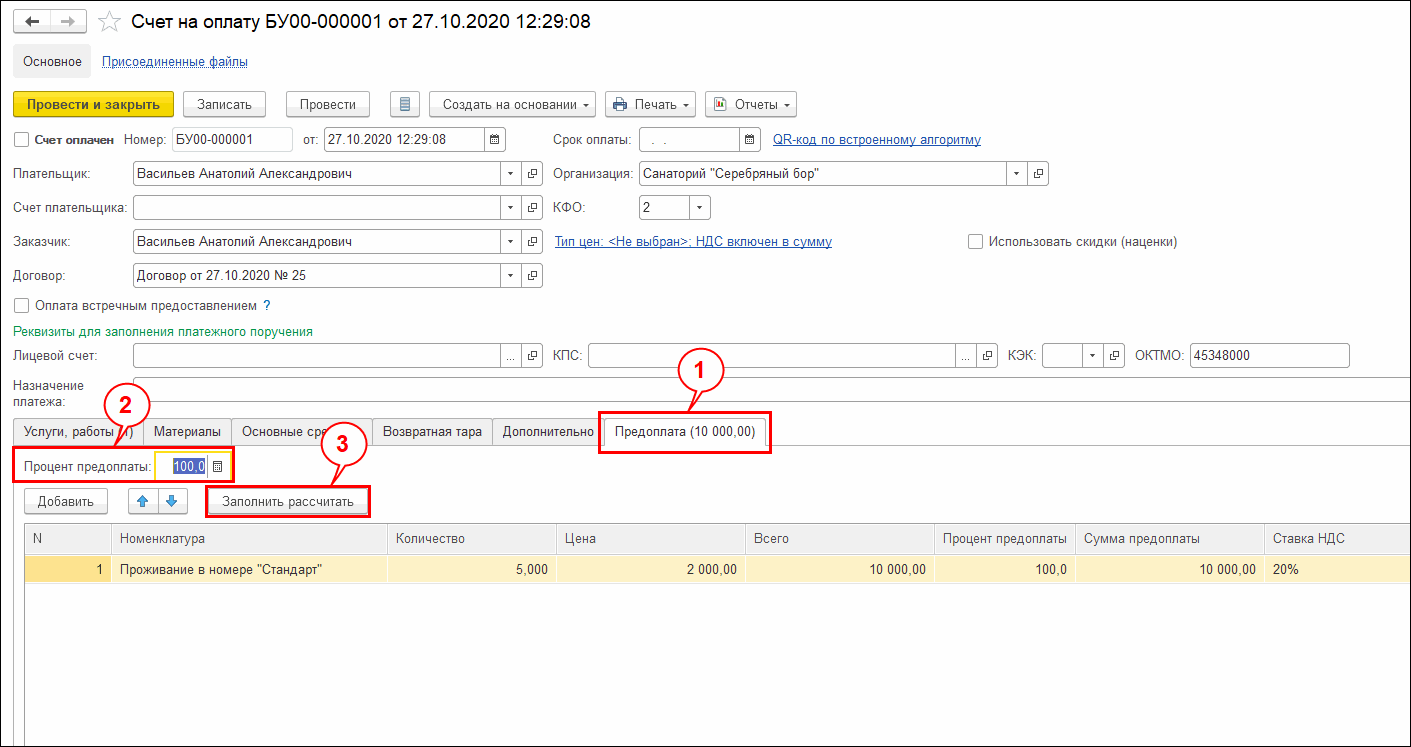Open Тип цен settings link

pos(693,242)
